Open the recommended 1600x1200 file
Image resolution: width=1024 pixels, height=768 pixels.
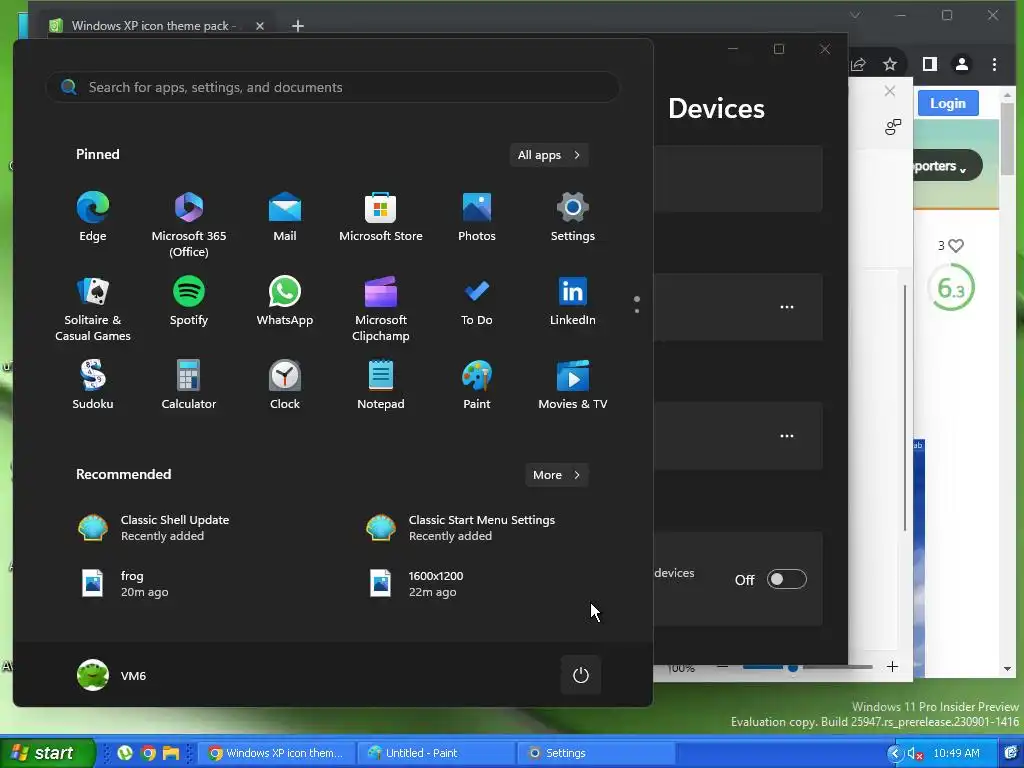pos(417,584)
